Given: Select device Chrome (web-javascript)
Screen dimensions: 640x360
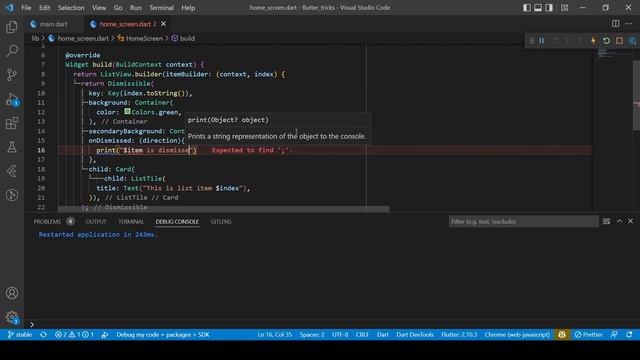Looking at the screenshot, I should coord(517,335).
